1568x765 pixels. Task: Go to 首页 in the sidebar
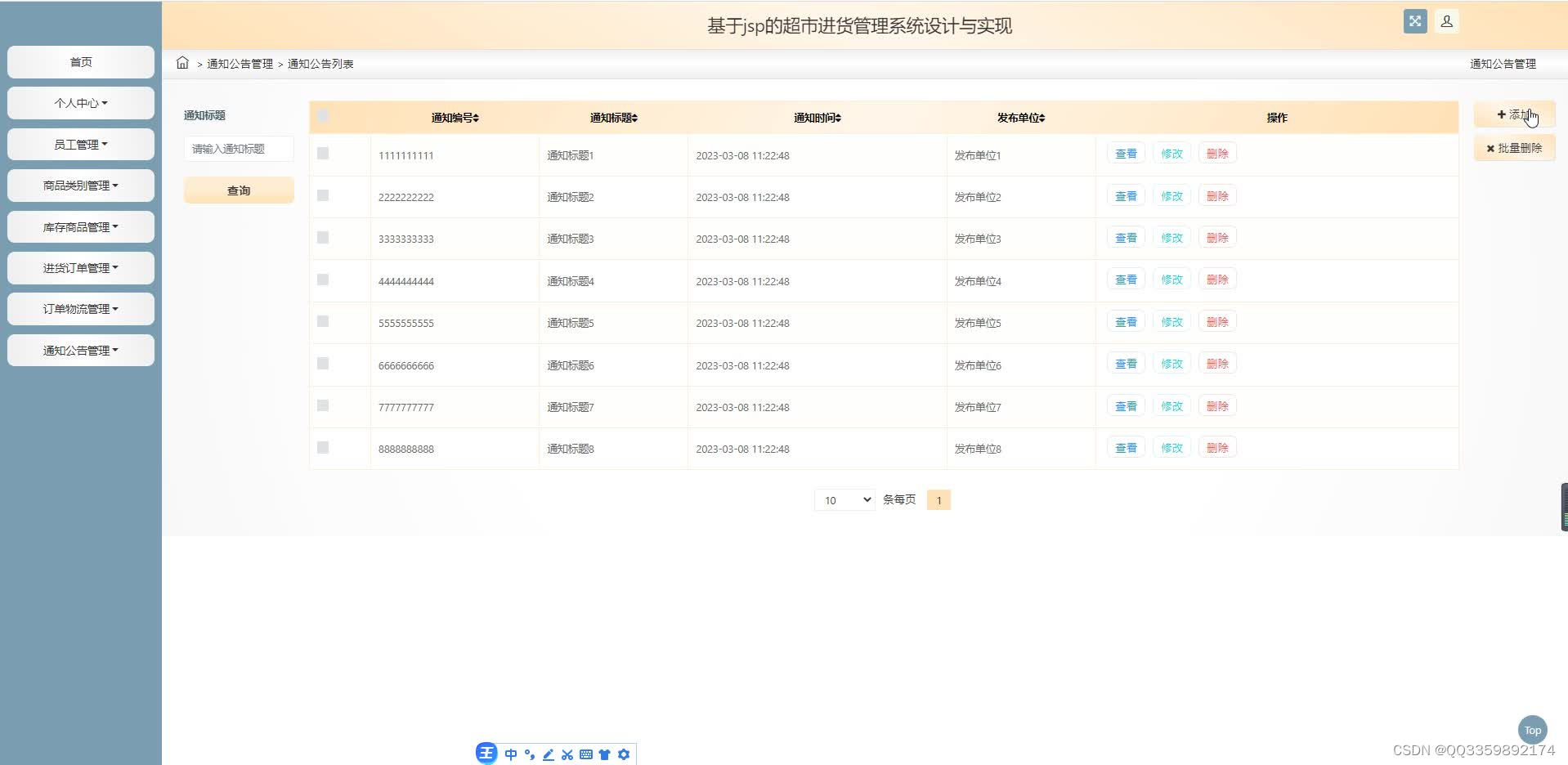point(81,62)
